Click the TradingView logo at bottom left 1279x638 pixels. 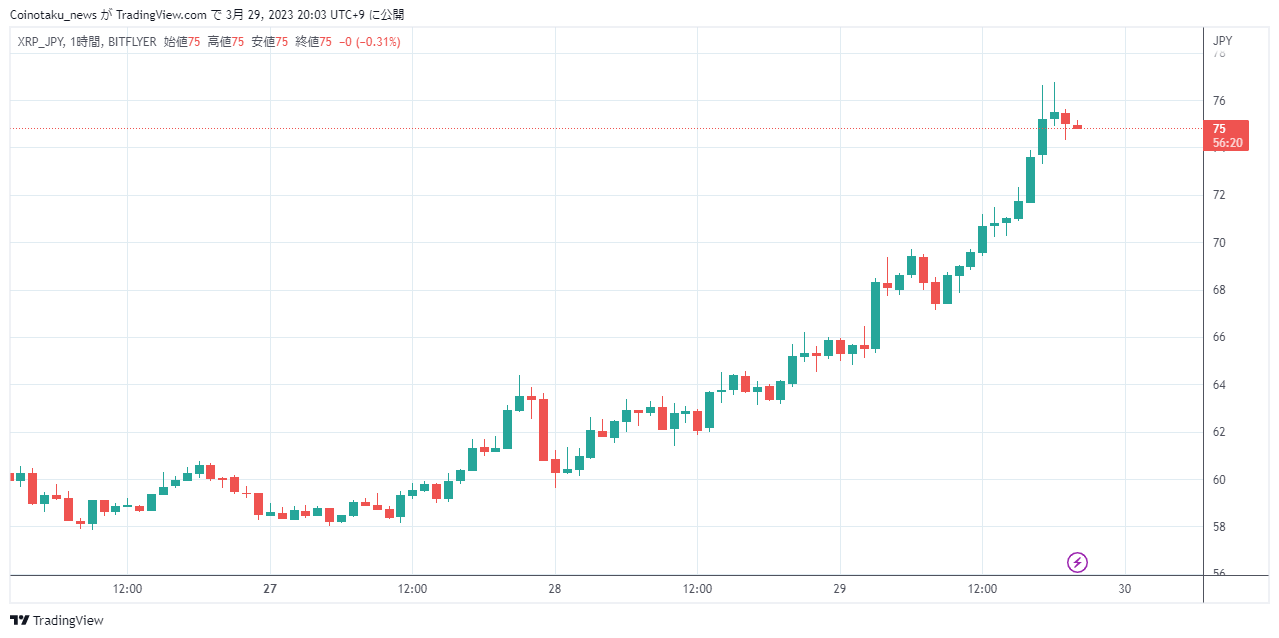click(x=56, y=620)
